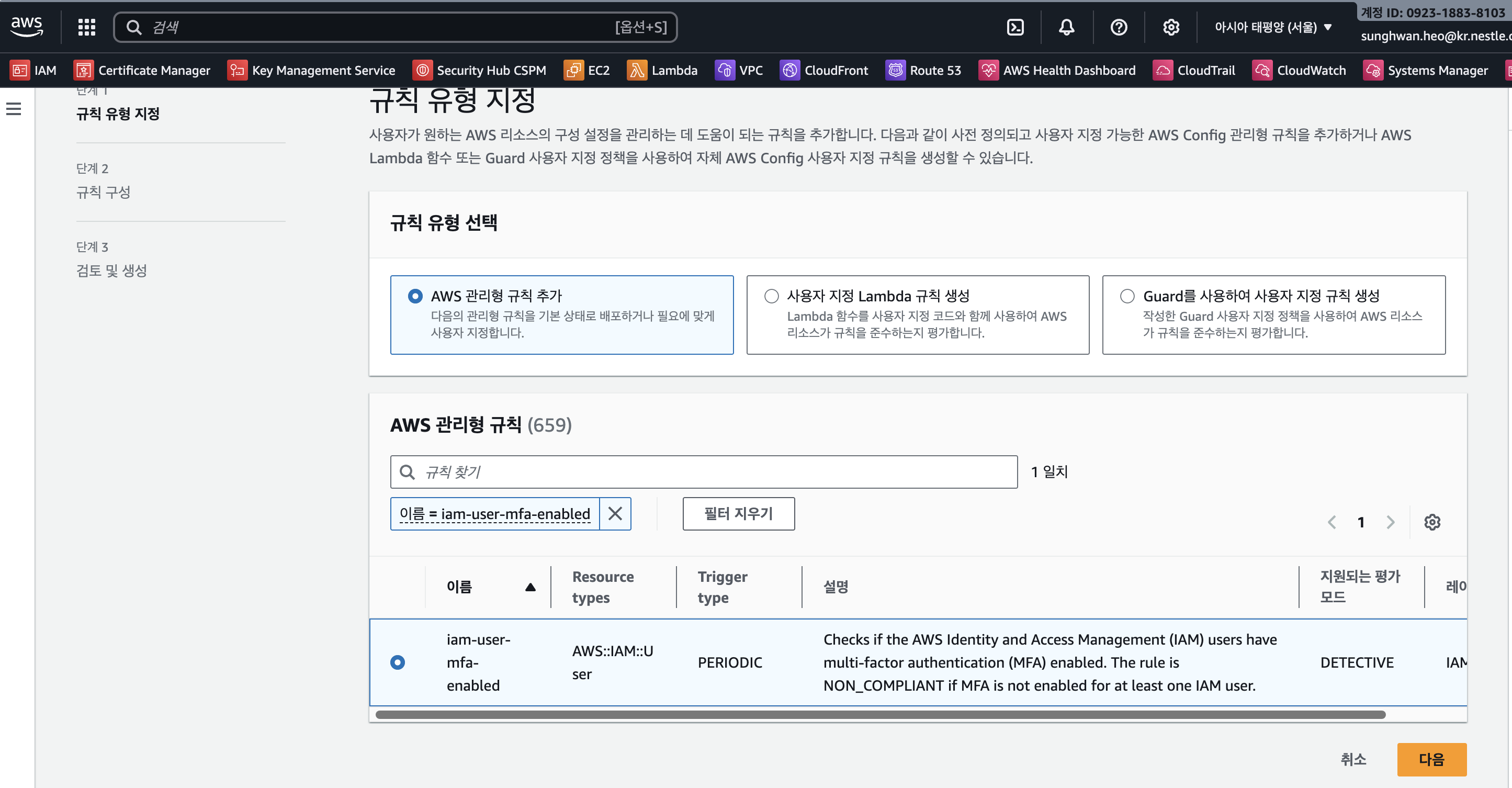Click the DETECTIVE evaluation mode cell
Screen dimensions: 1512x788
(1357, 662)
